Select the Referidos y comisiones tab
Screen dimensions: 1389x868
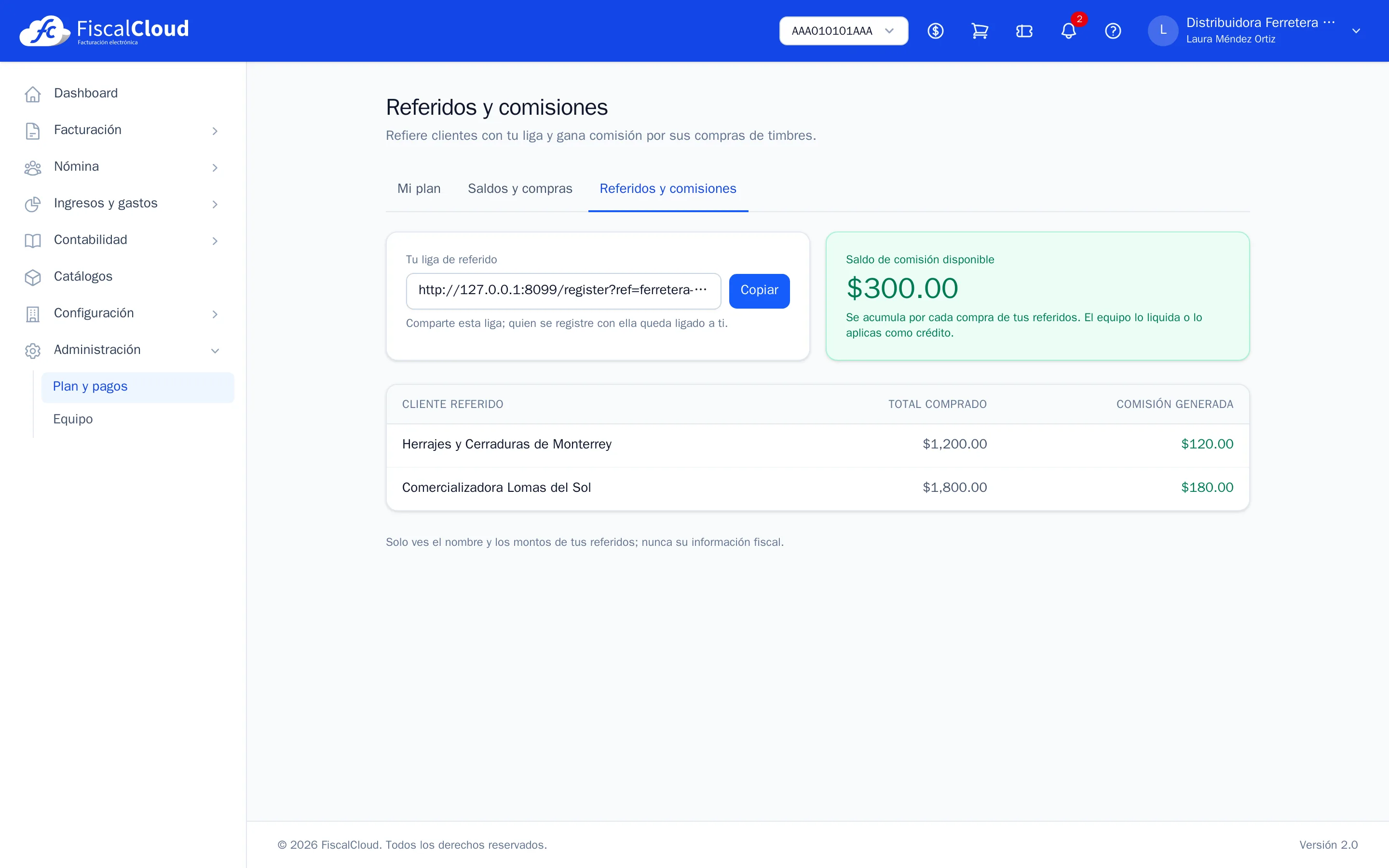(x=667, y=189)
